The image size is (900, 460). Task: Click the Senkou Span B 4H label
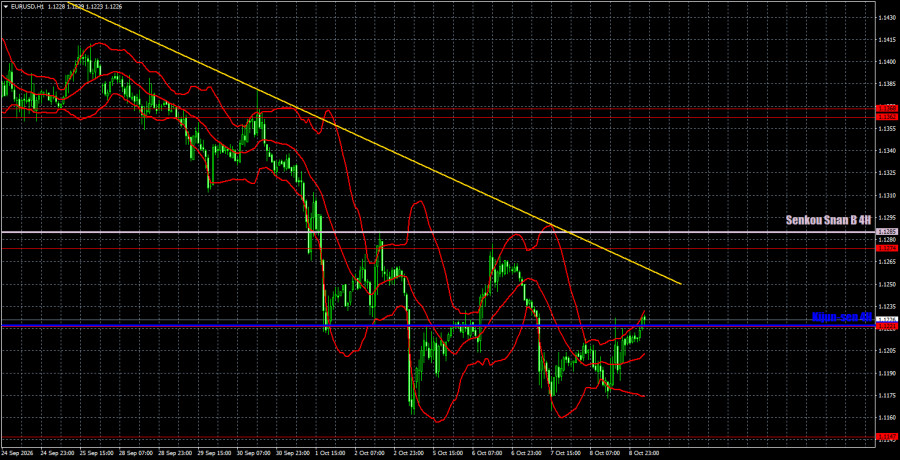click(x=829, y=221)
